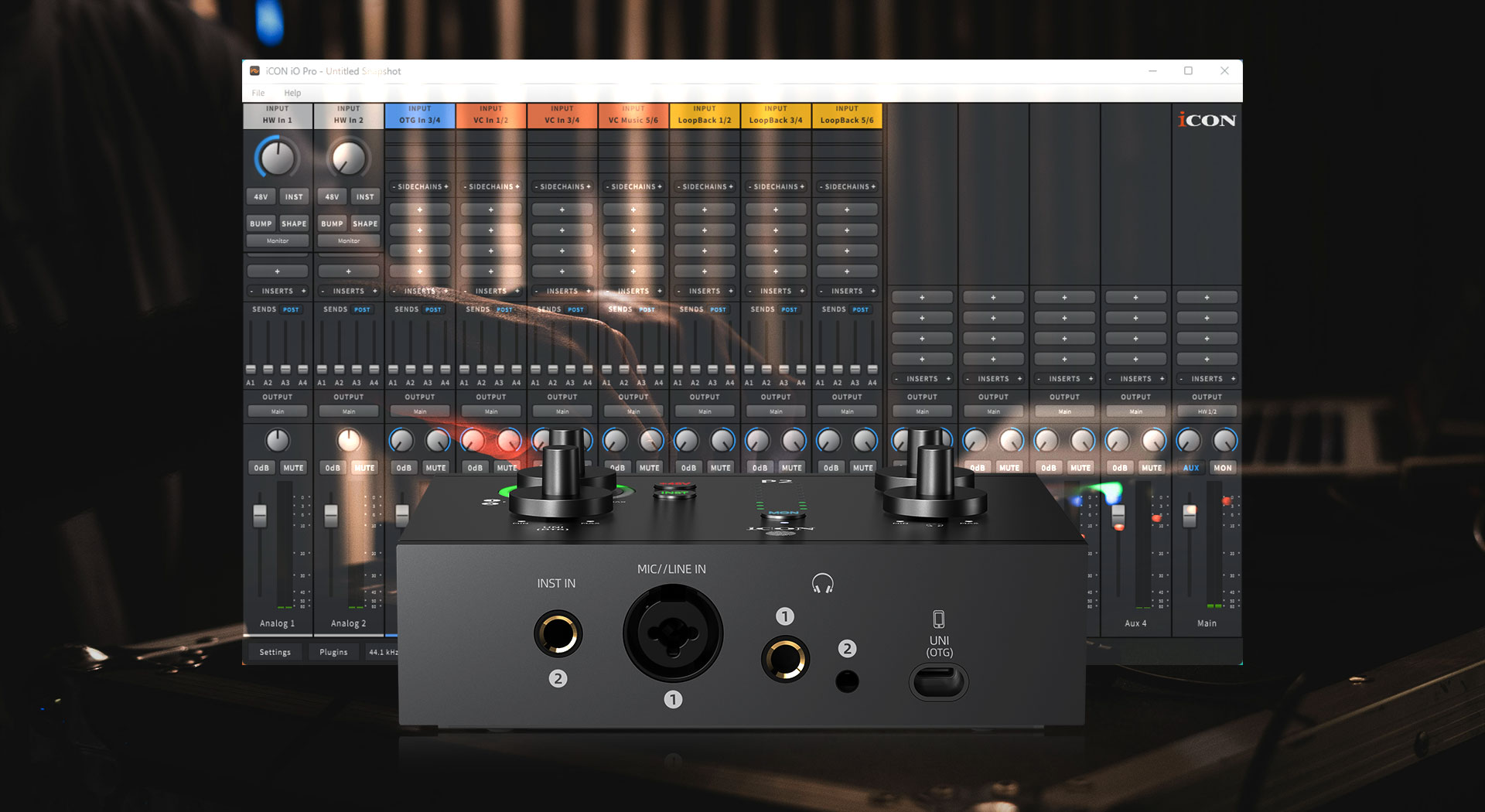Toggle POST sends on the VC Music 5/6 strip

tap(647, 309)
